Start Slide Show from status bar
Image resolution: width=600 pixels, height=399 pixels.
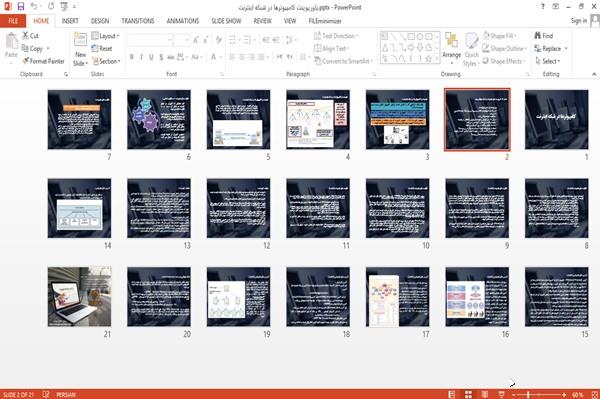(x=501, y=394)
